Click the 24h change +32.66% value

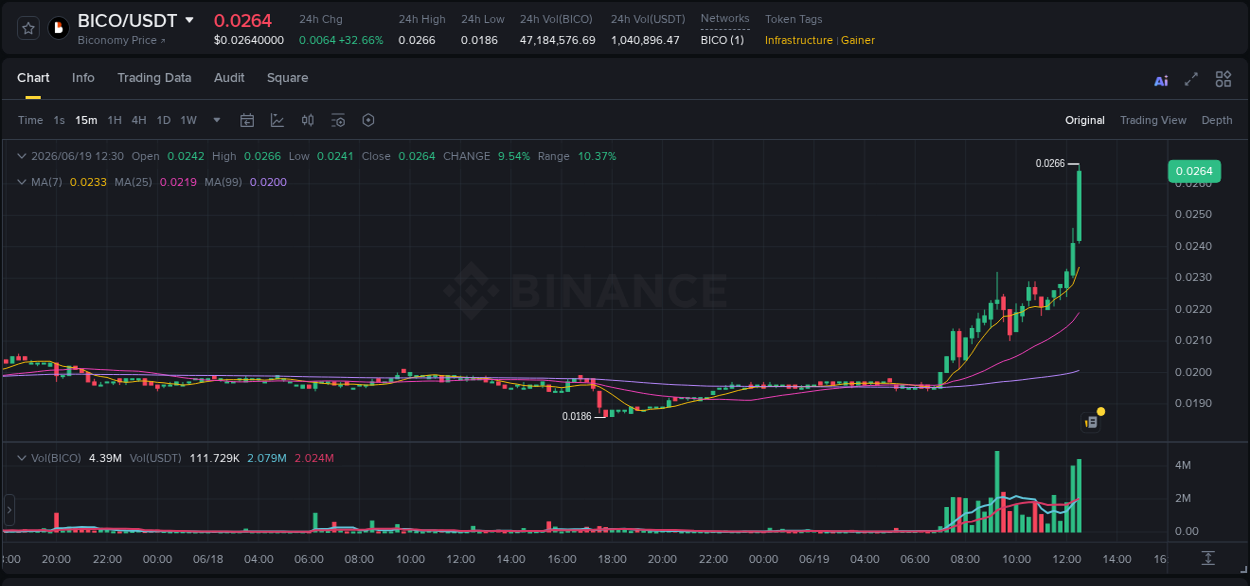[362, 40]
